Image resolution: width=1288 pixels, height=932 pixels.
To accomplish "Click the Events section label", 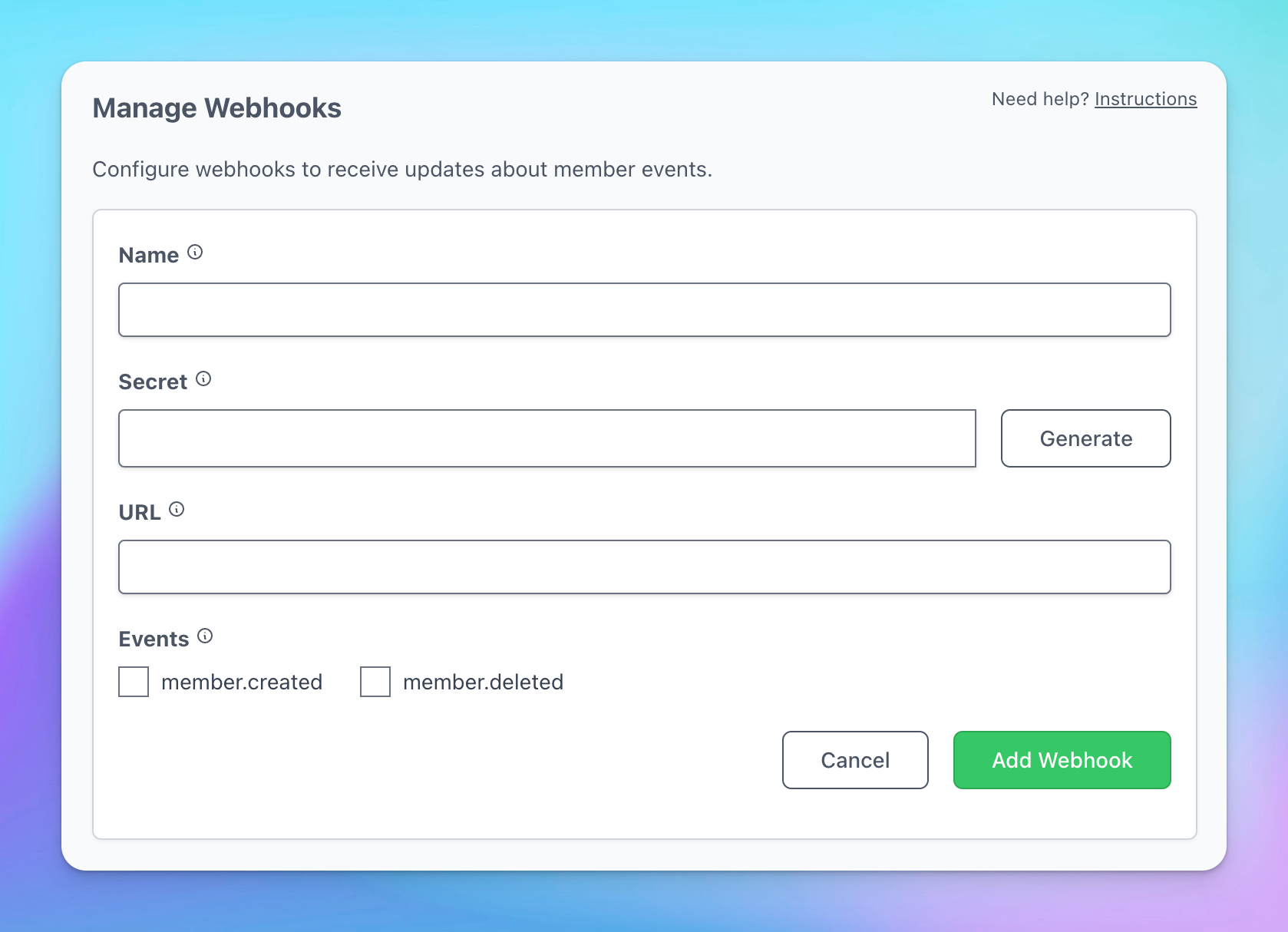I will 154,640.
